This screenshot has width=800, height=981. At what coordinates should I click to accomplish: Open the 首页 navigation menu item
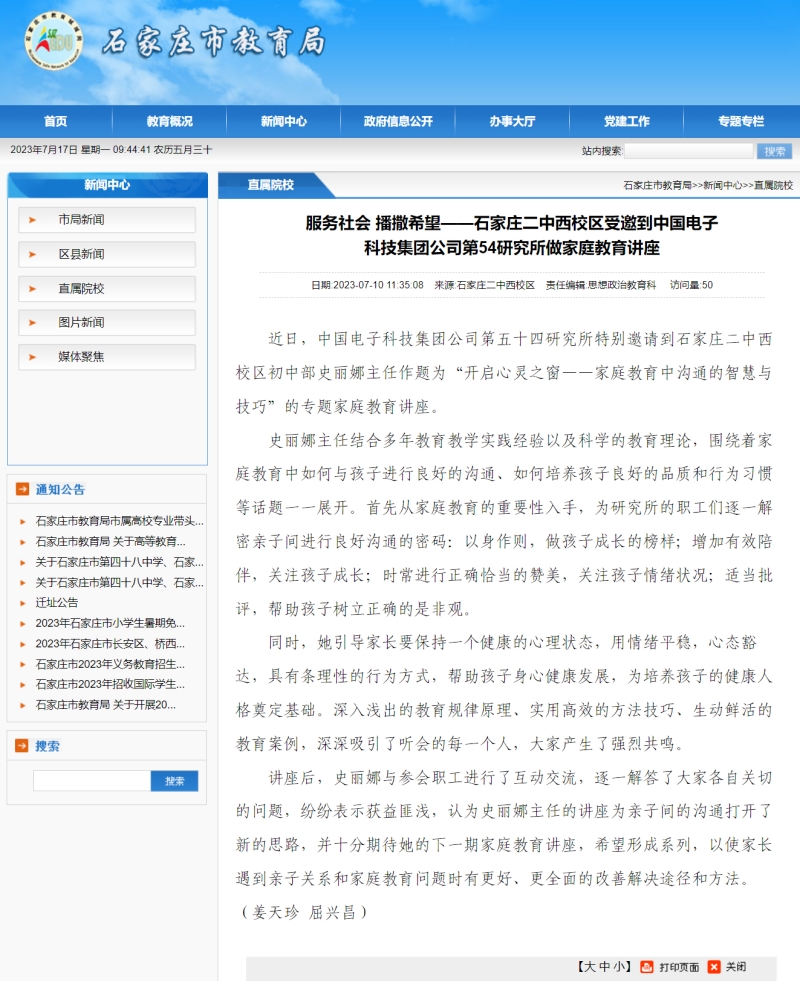pyautogui.click(x=56, y=121)
